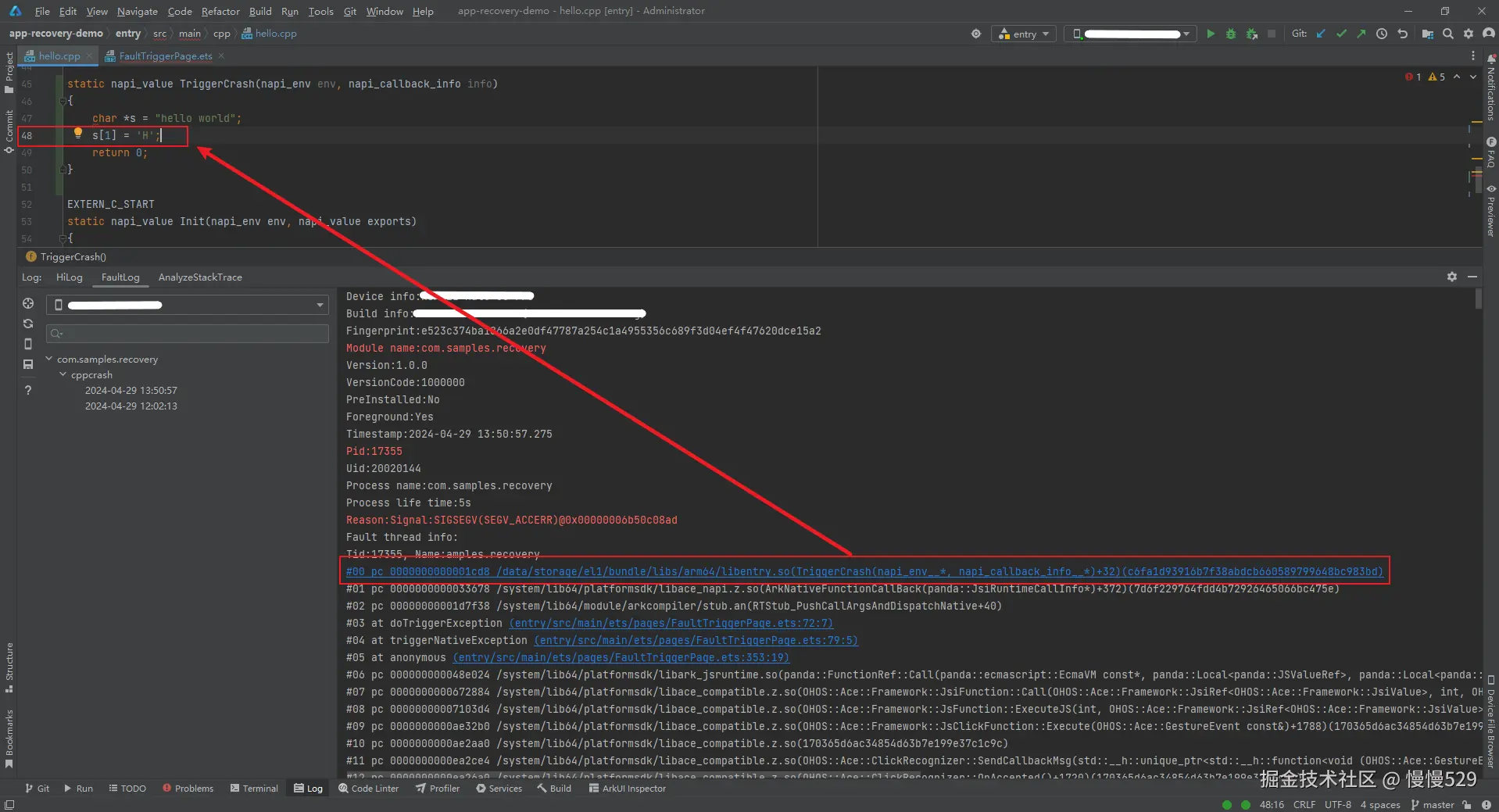Screen dimensions: 1499x812
Task: Refresh the fault log list icon
Action: 28,324
